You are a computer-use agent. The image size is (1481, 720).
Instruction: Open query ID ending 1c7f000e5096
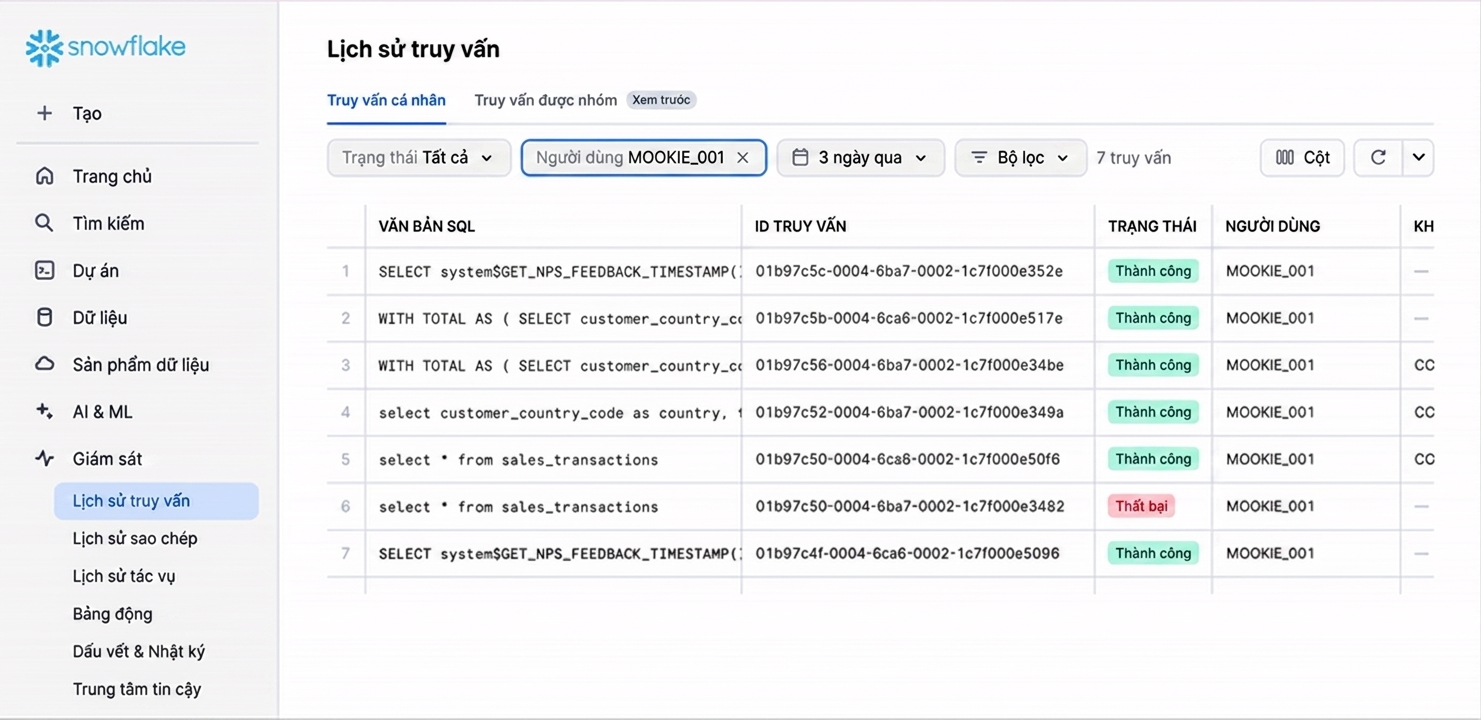[908, 553]
